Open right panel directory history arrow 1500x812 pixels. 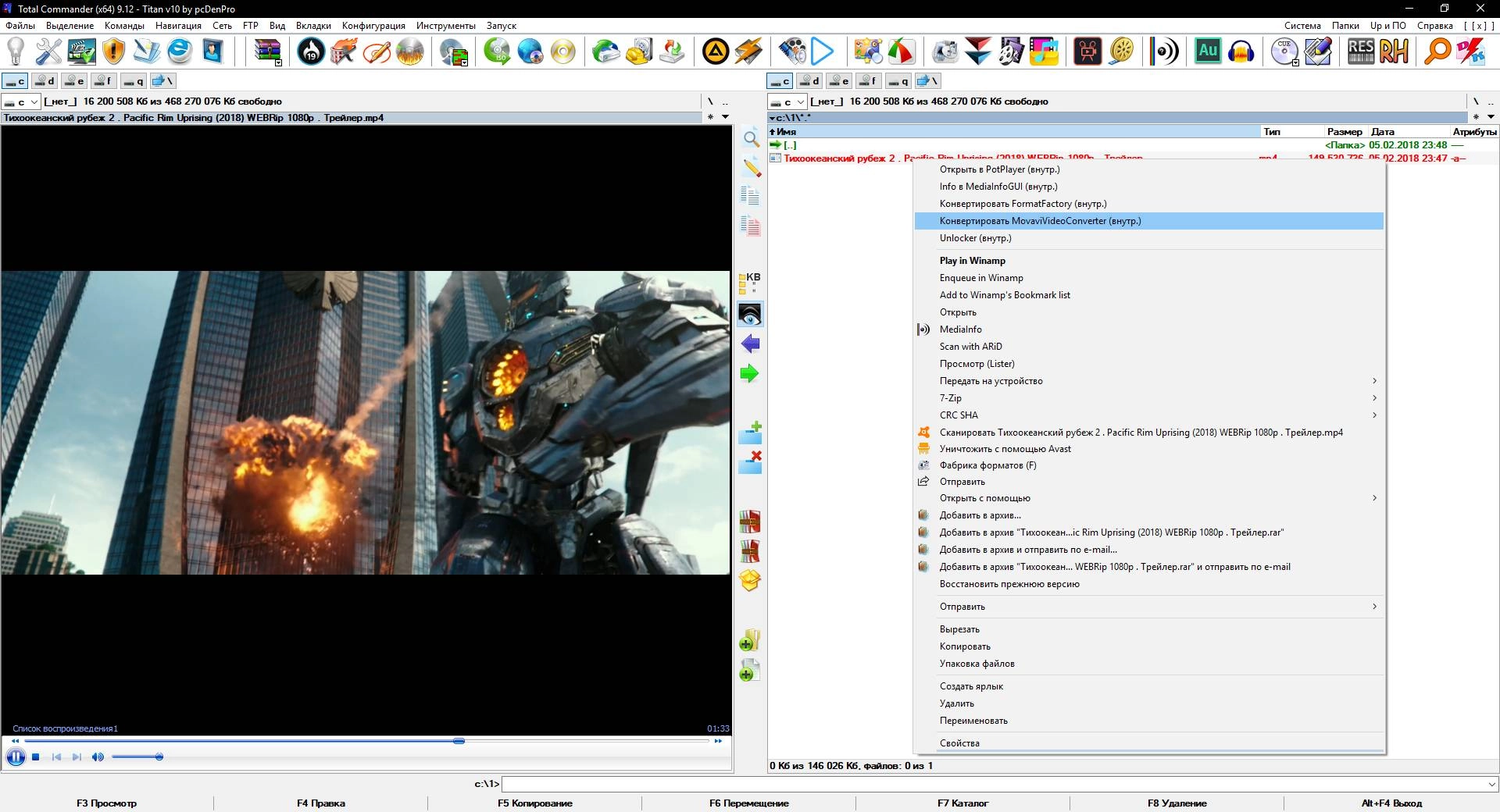[x=1491, y=117]
